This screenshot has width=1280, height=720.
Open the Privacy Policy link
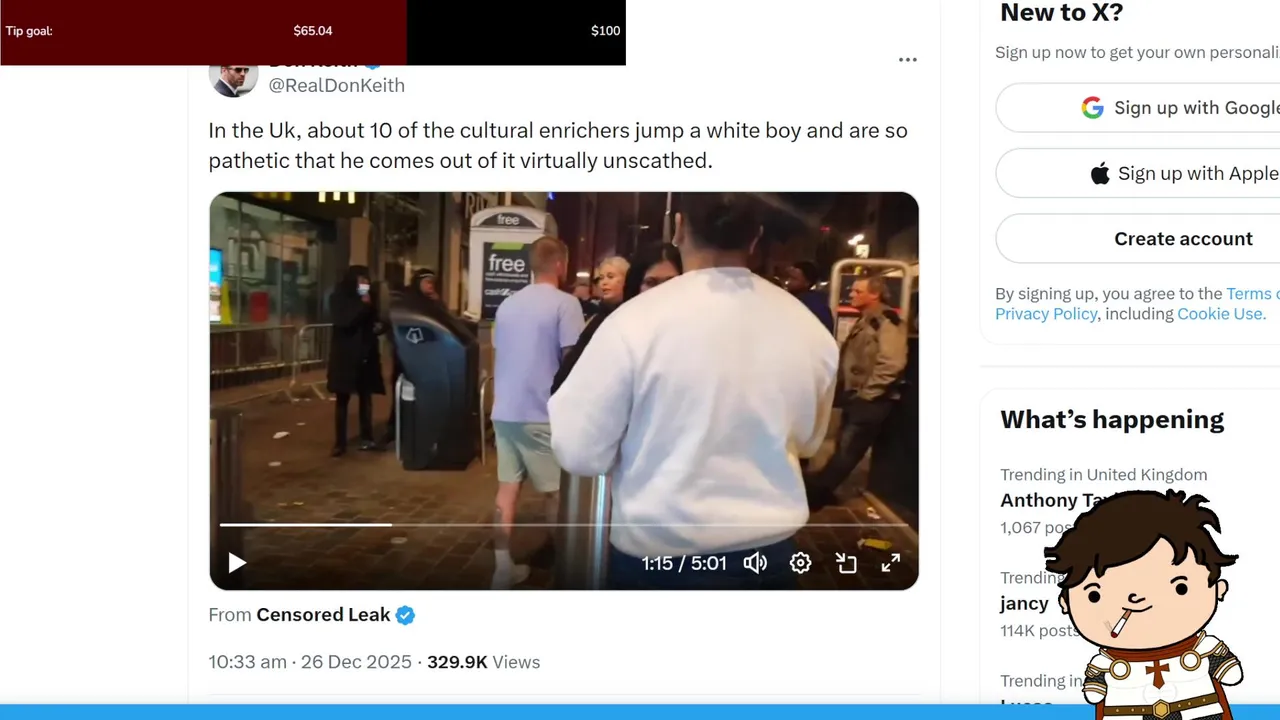tap(1046, 314)
